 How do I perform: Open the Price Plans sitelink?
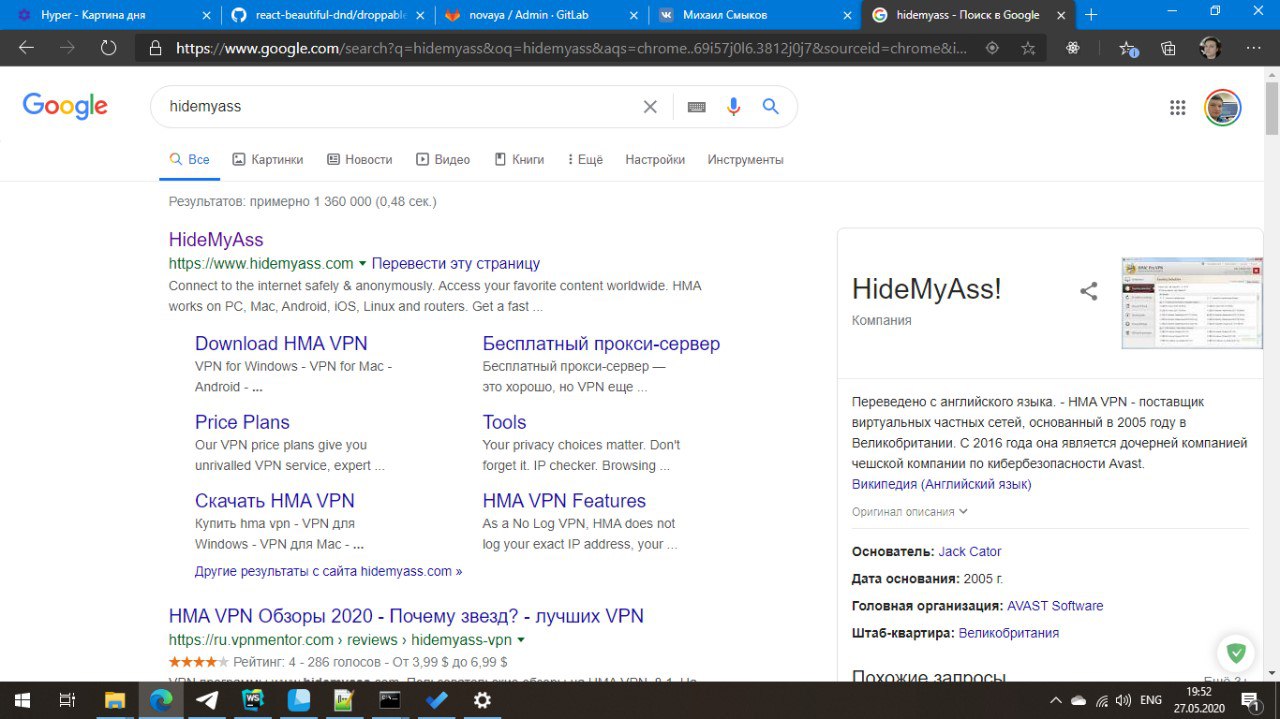coord(242,422)
